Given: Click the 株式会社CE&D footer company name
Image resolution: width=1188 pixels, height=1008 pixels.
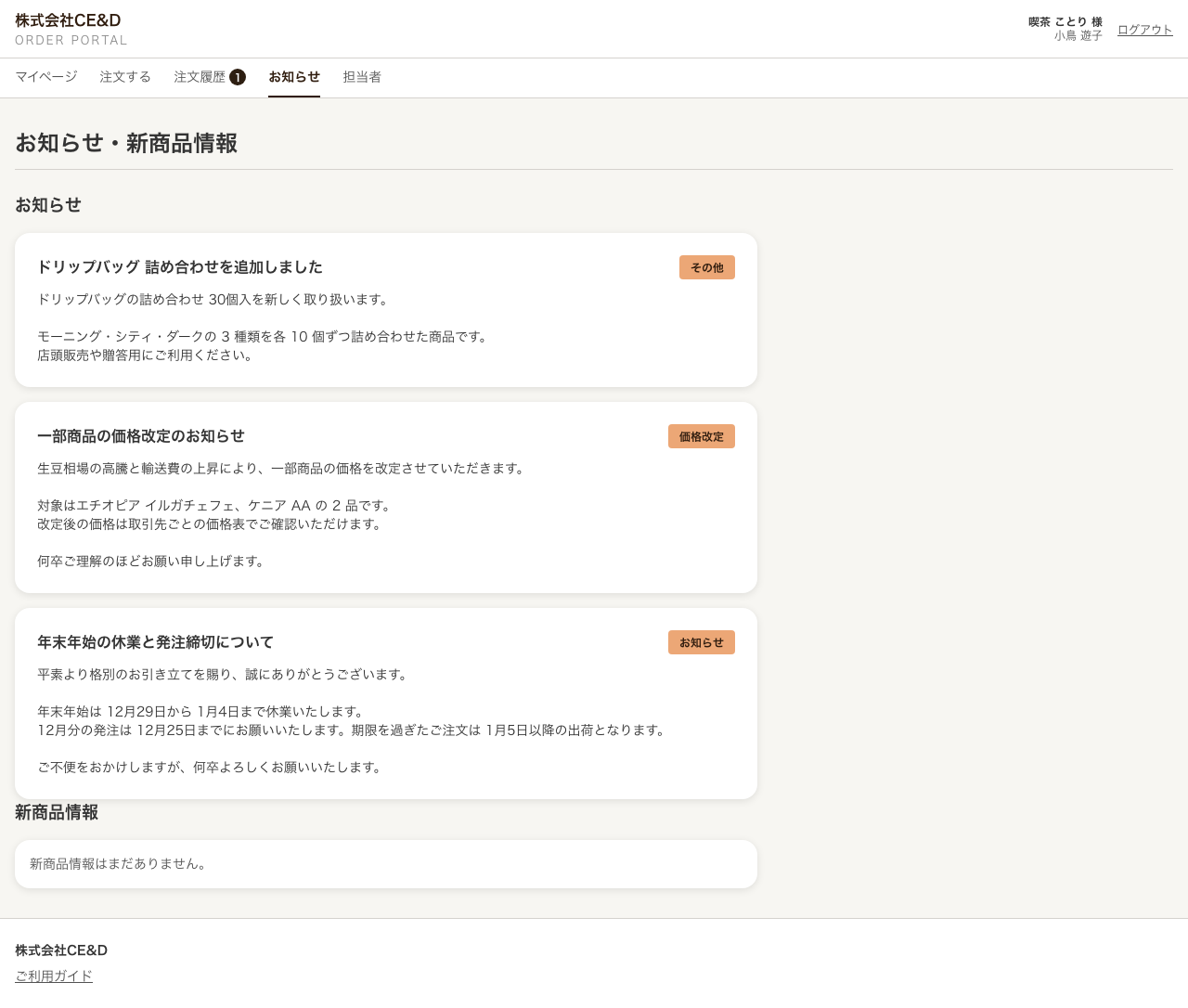Looking at the screenshot, I should (x=61, y=950).
